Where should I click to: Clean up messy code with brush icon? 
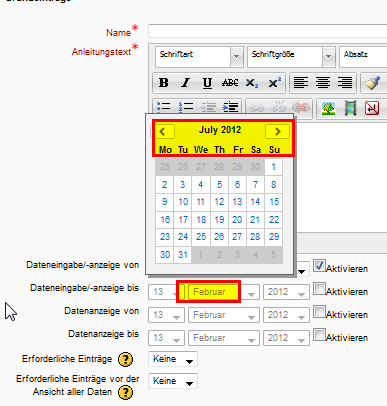pos(372,83)
